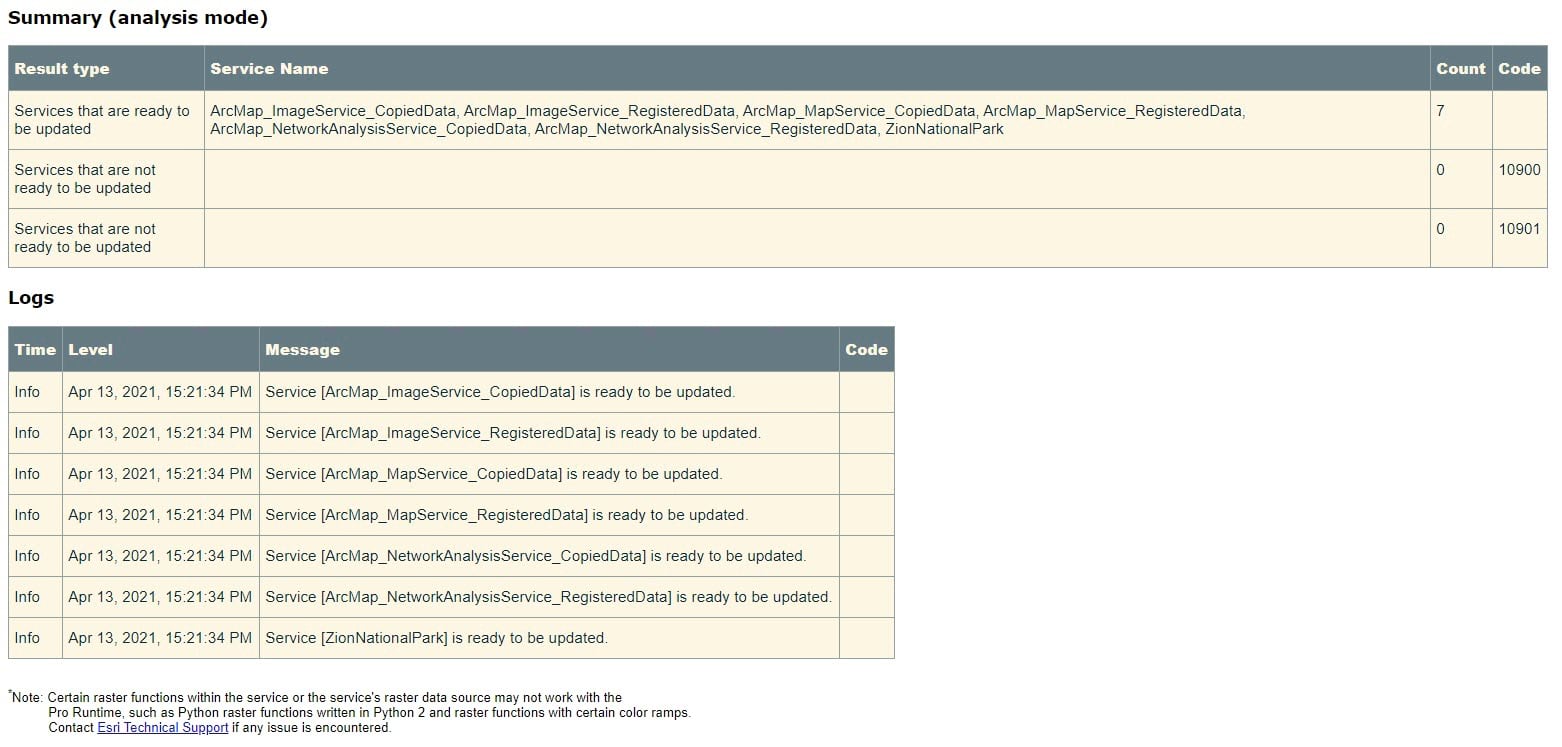Click the Level column header
1562x747 pixels.
91,349
